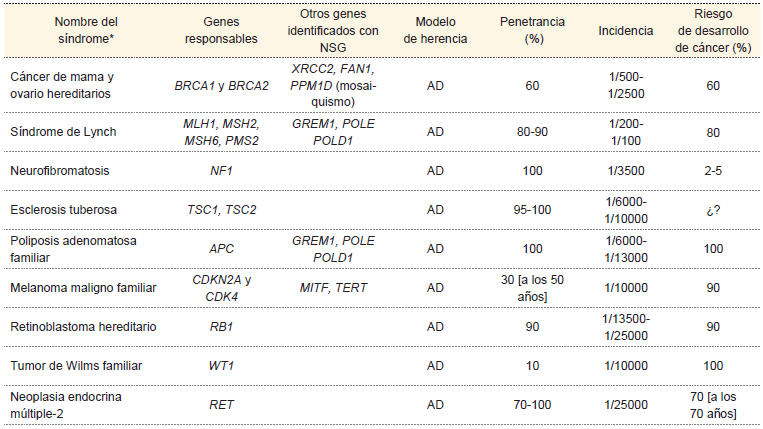Select the "70 [a los 70 años]" cell
This screenshot has width=763, height=429.
(x=712, y=405)
